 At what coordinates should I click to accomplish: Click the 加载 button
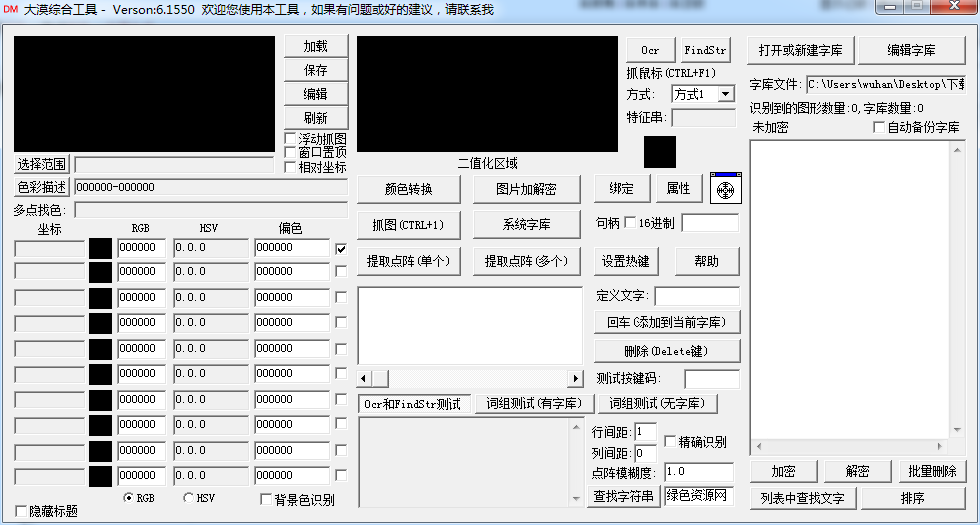coord(315,47)
